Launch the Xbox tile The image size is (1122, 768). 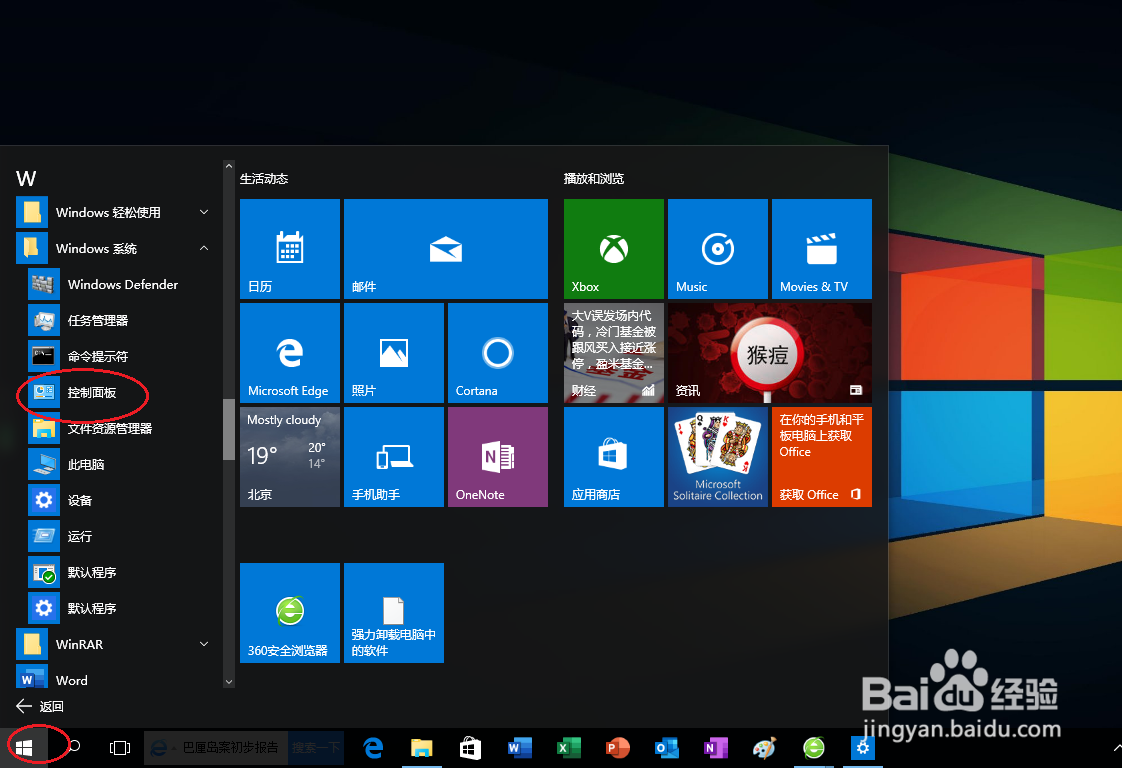(x=613, y=249)
